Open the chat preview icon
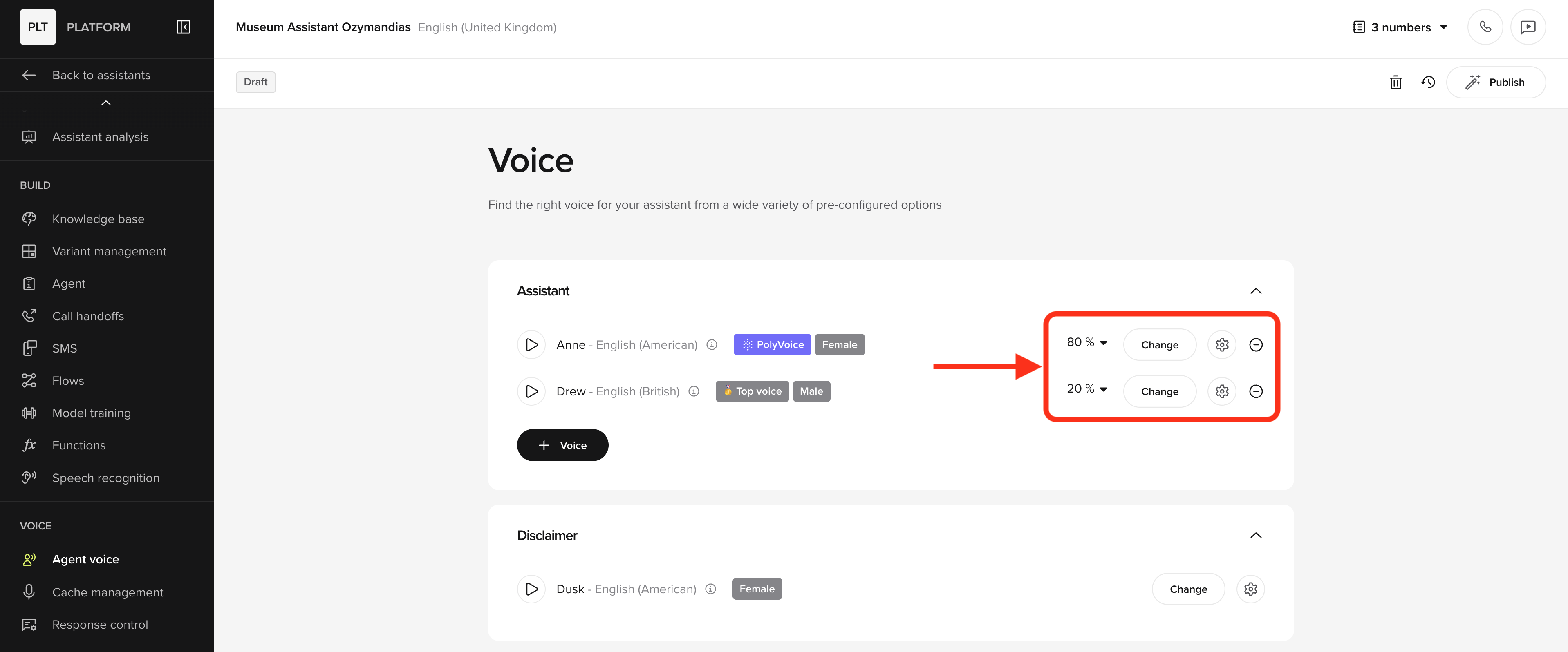The image size is (1568, 652). [x=1527, y=27]
